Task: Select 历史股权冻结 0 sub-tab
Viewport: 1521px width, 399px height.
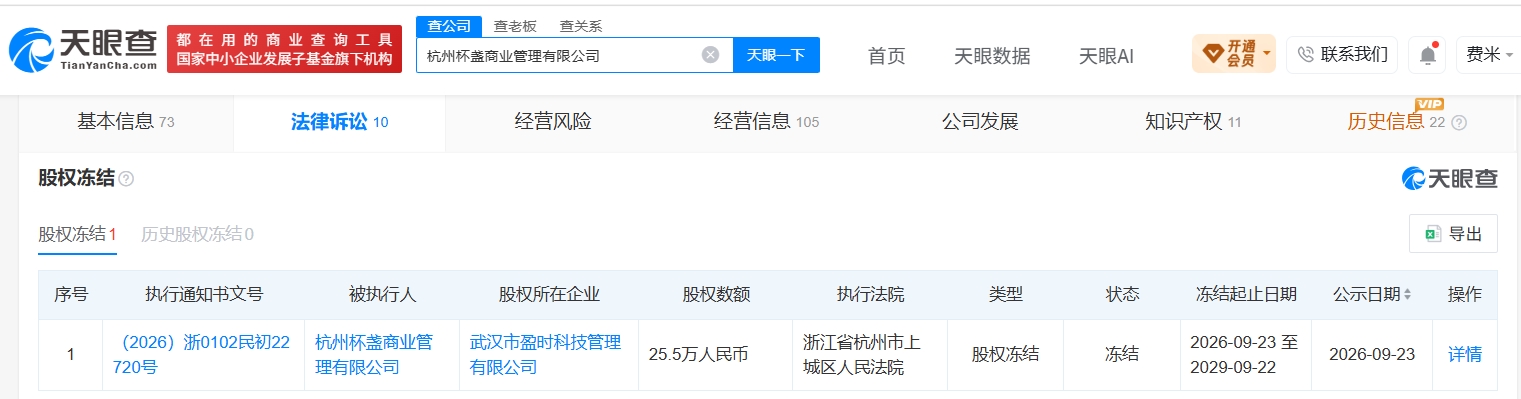Action: (197, 235)
